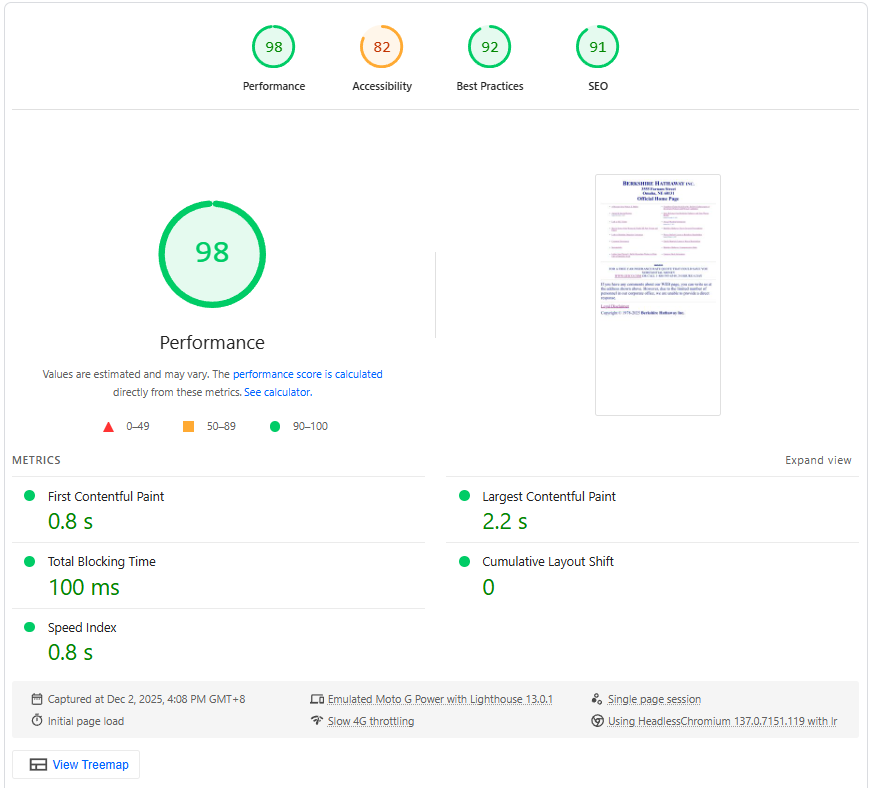The image size is (872, 788).
Task: Open the See calculator link
Action: click(277, 393)
